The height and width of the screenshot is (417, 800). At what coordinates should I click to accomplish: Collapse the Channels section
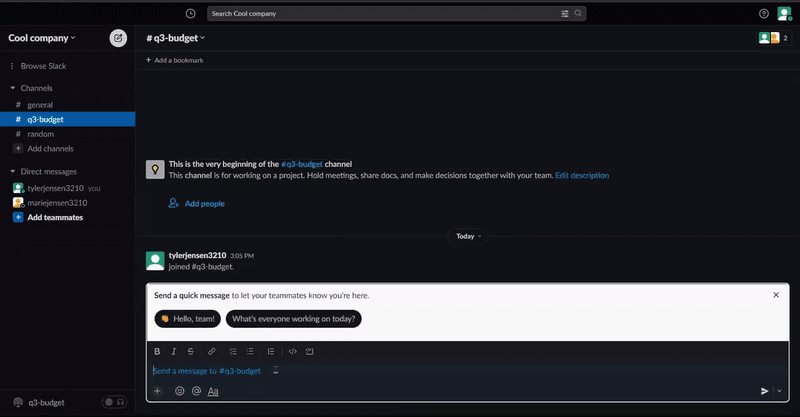tap(13, 88)
